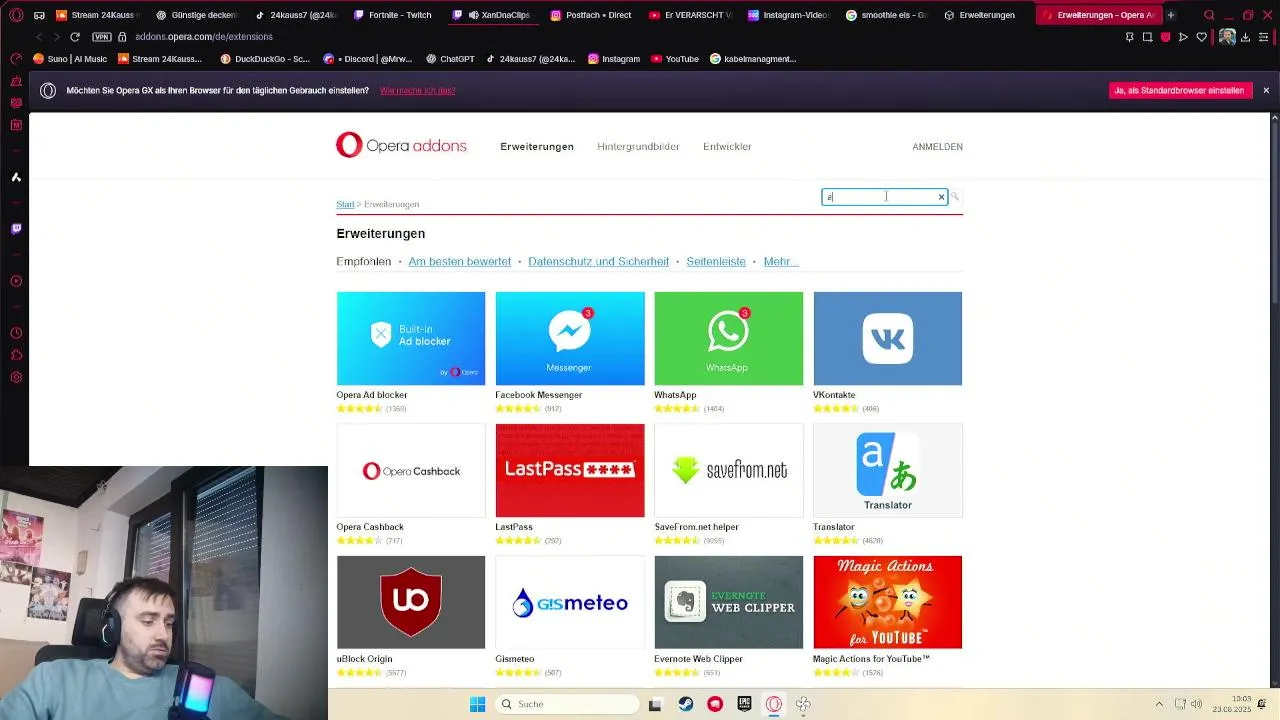Open the YouTube bookmark
This screenshot has height=720, width=1280.
[675, 59]
